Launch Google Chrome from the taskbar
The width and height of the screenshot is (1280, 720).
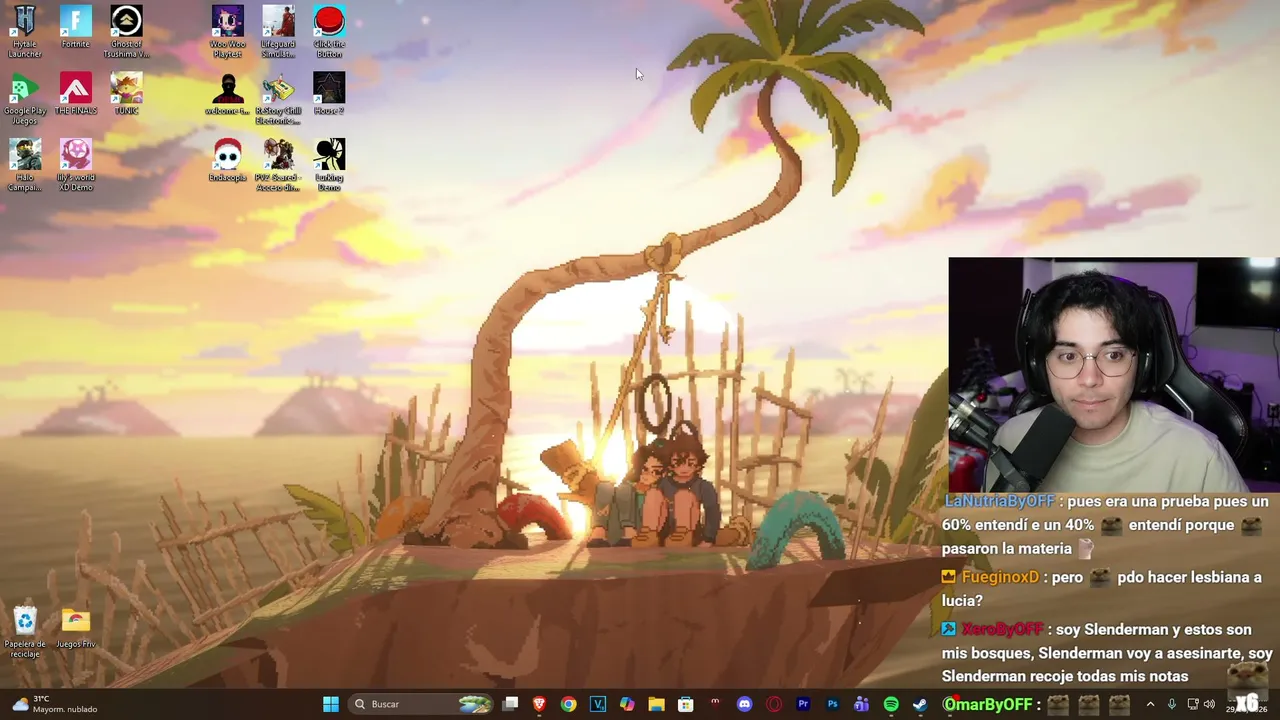tap(568, 704)
